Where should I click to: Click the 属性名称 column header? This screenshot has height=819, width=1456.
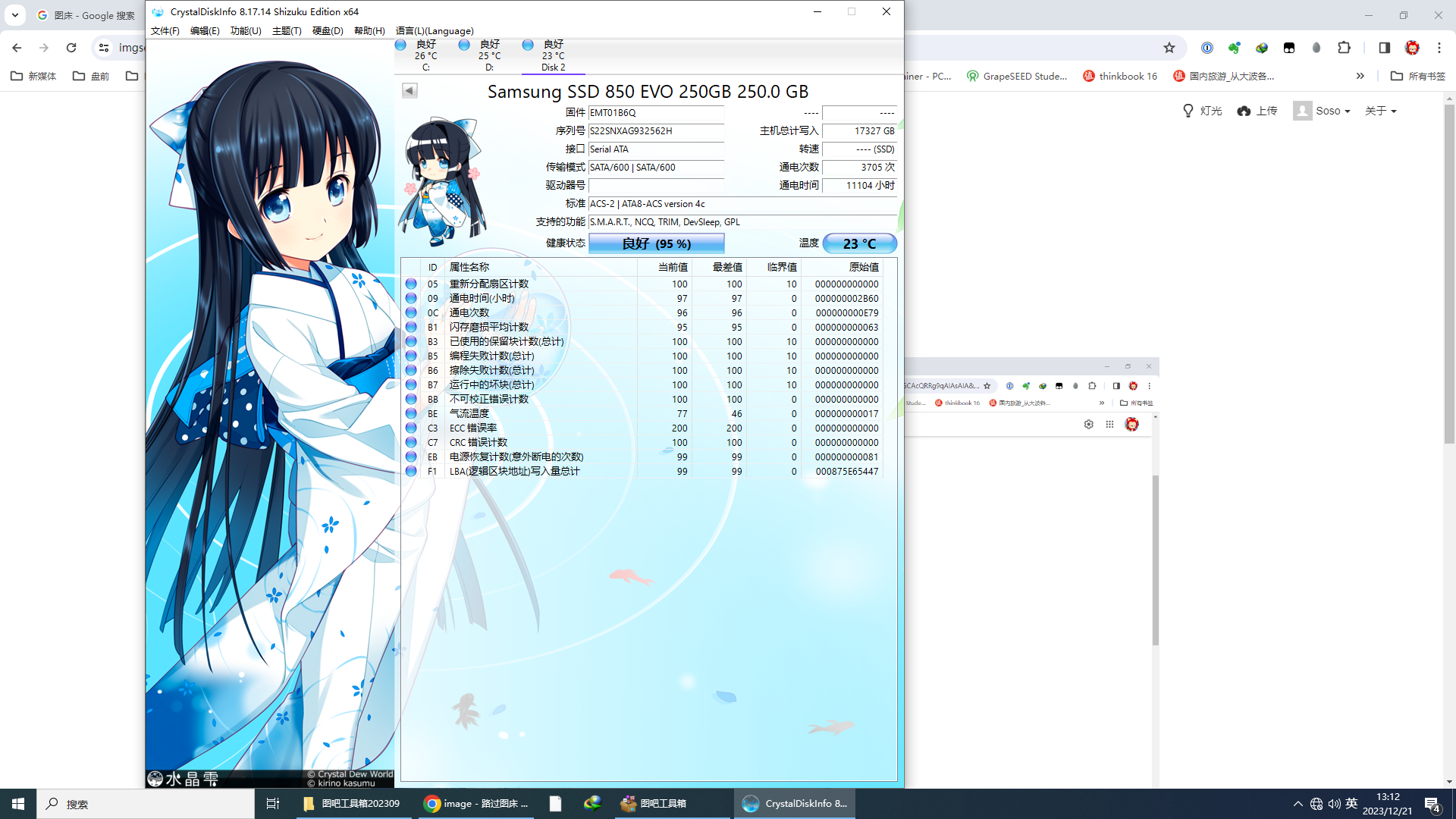point(541,267)
